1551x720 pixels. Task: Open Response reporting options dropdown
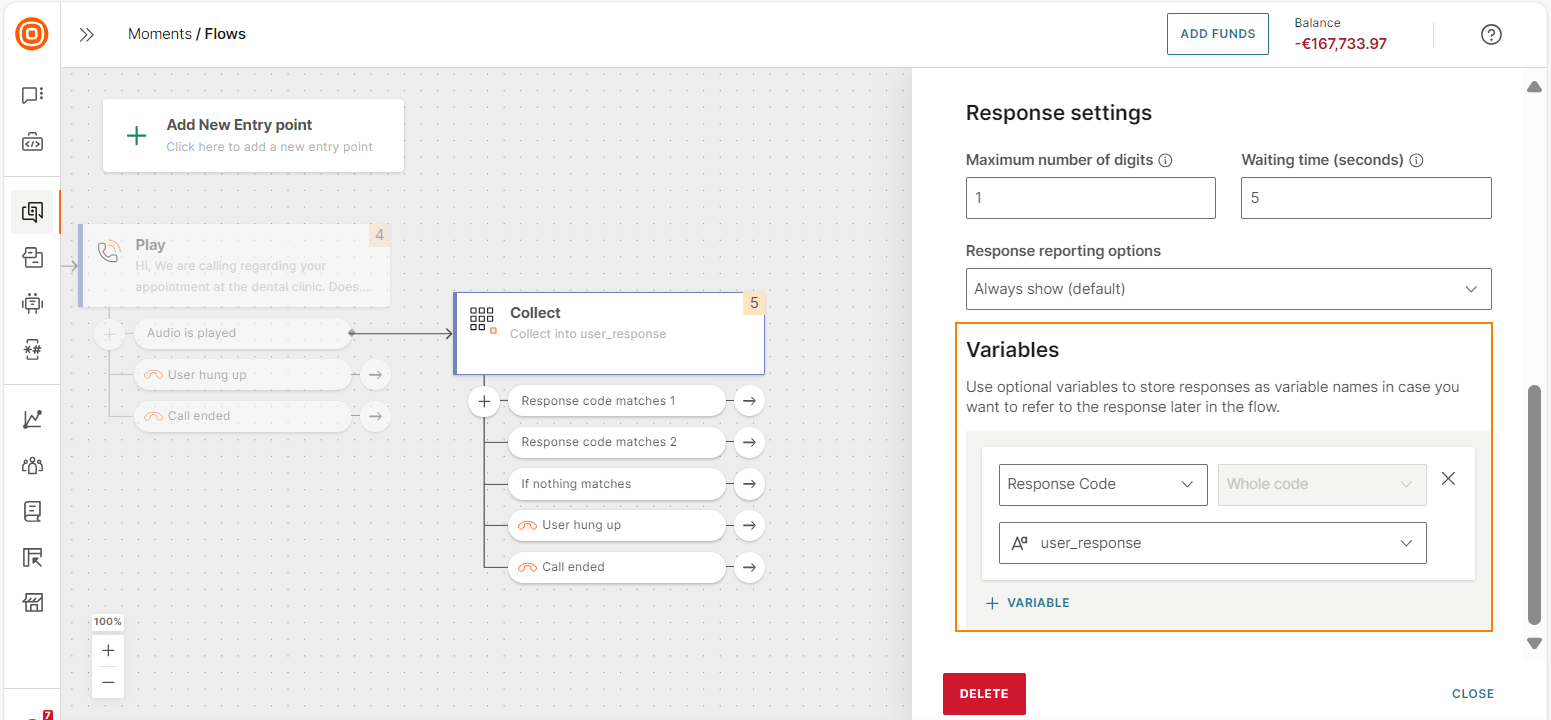pyautogui.click(x=1228, y=289)
